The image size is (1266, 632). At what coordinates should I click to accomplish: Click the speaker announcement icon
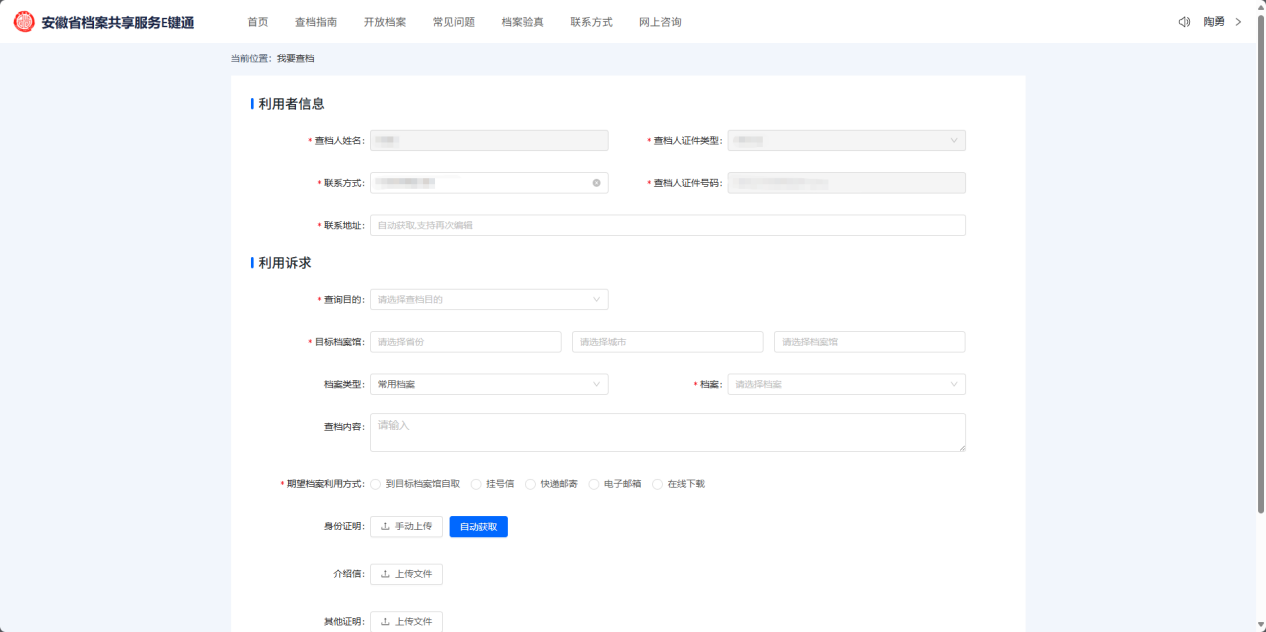click(x=1184, y=22)
